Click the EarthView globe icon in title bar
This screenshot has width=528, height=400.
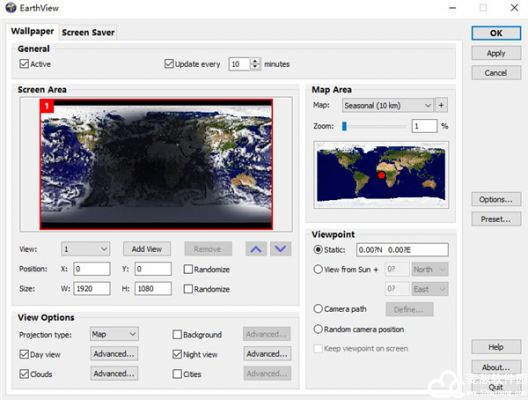point(10,7)
